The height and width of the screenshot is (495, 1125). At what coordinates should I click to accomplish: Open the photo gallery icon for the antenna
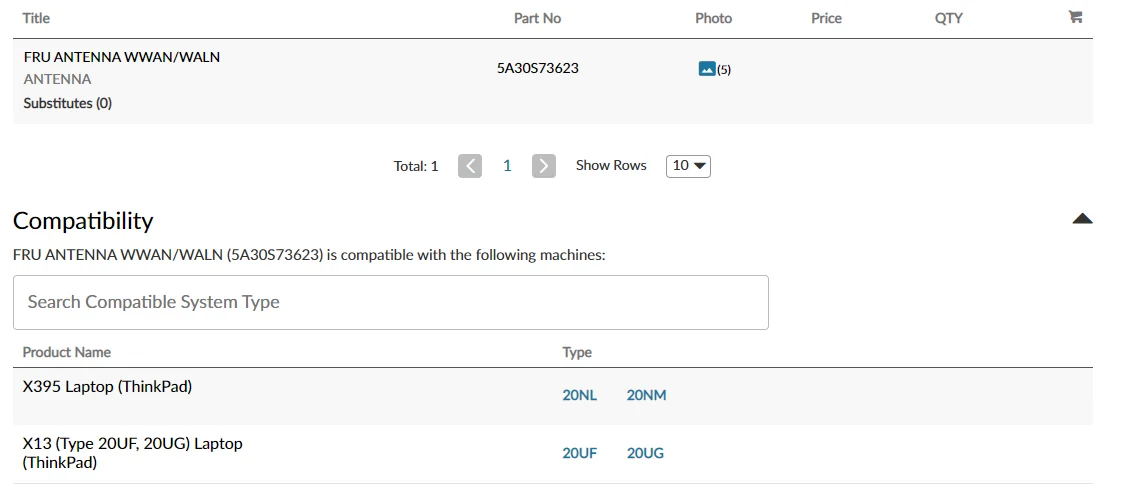pyautogui.click(x=707, y=69)
